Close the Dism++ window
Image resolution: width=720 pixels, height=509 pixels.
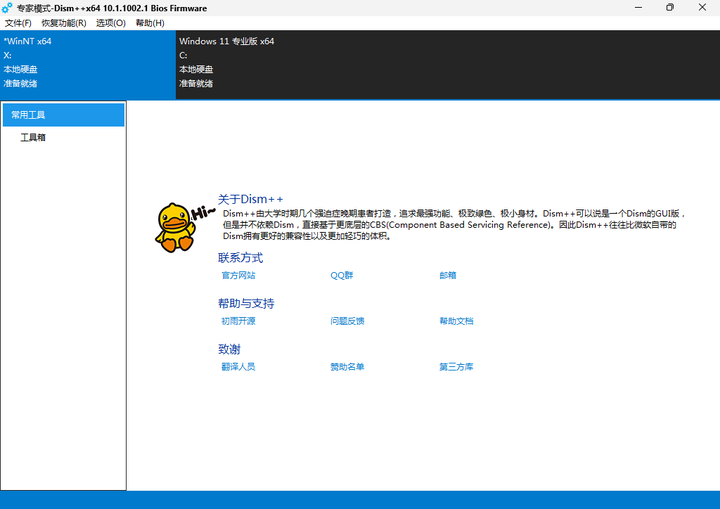pyautogui.click(x=702, y=8)
